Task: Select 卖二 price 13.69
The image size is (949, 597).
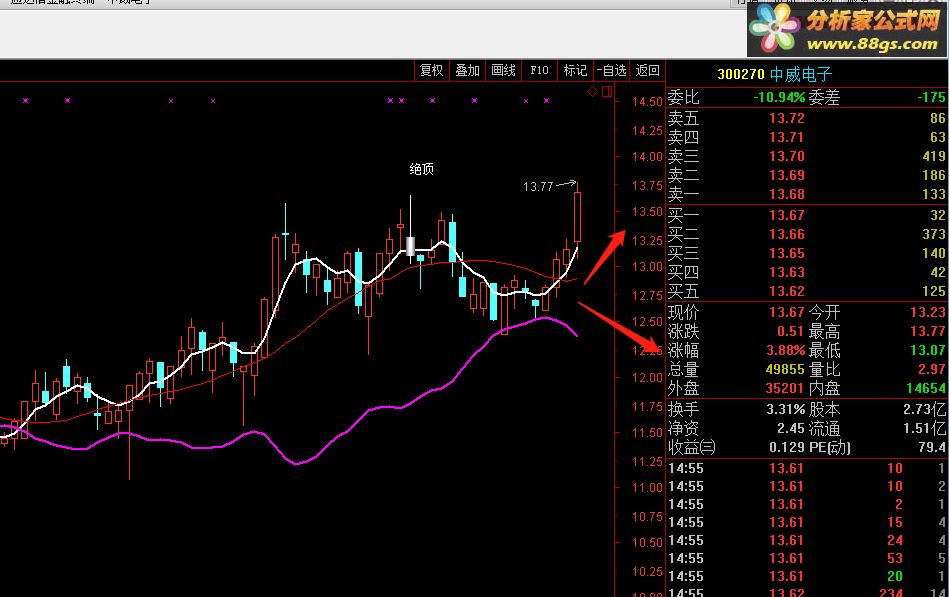Action: pyautogui.click(x=787, y=176)
